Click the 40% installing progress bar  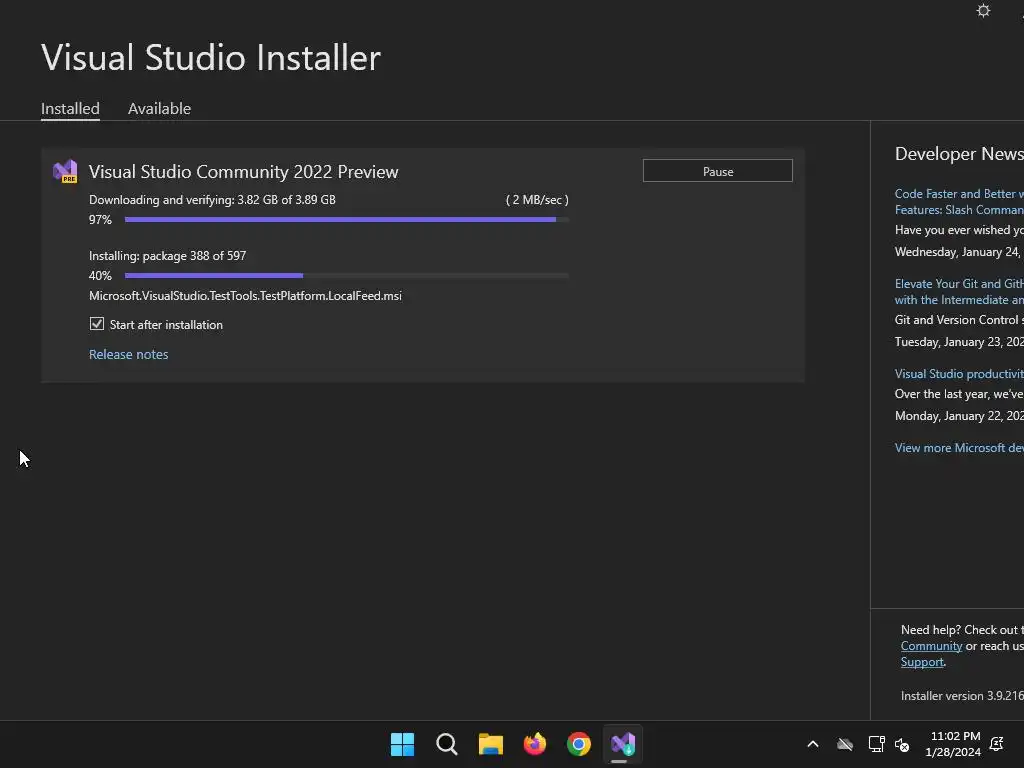click(x=347, y=276)
